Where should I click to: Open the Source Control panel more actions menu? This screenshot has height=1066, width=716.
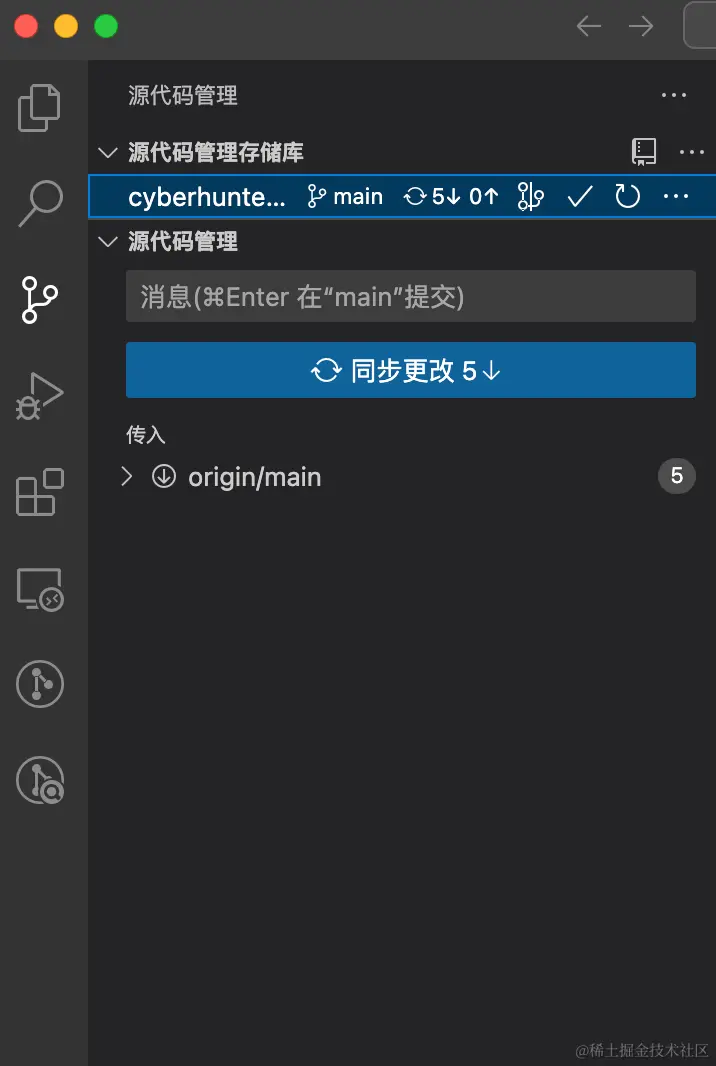(674, 95)
